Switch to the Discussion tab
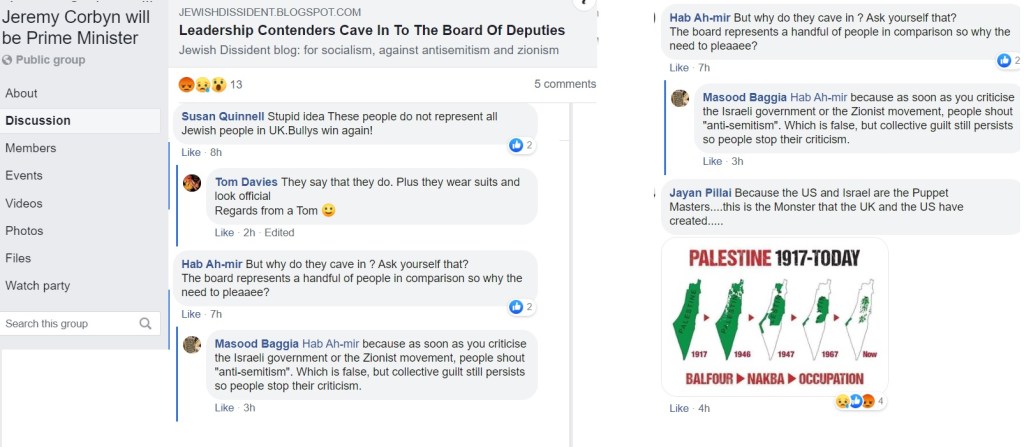 38,120
